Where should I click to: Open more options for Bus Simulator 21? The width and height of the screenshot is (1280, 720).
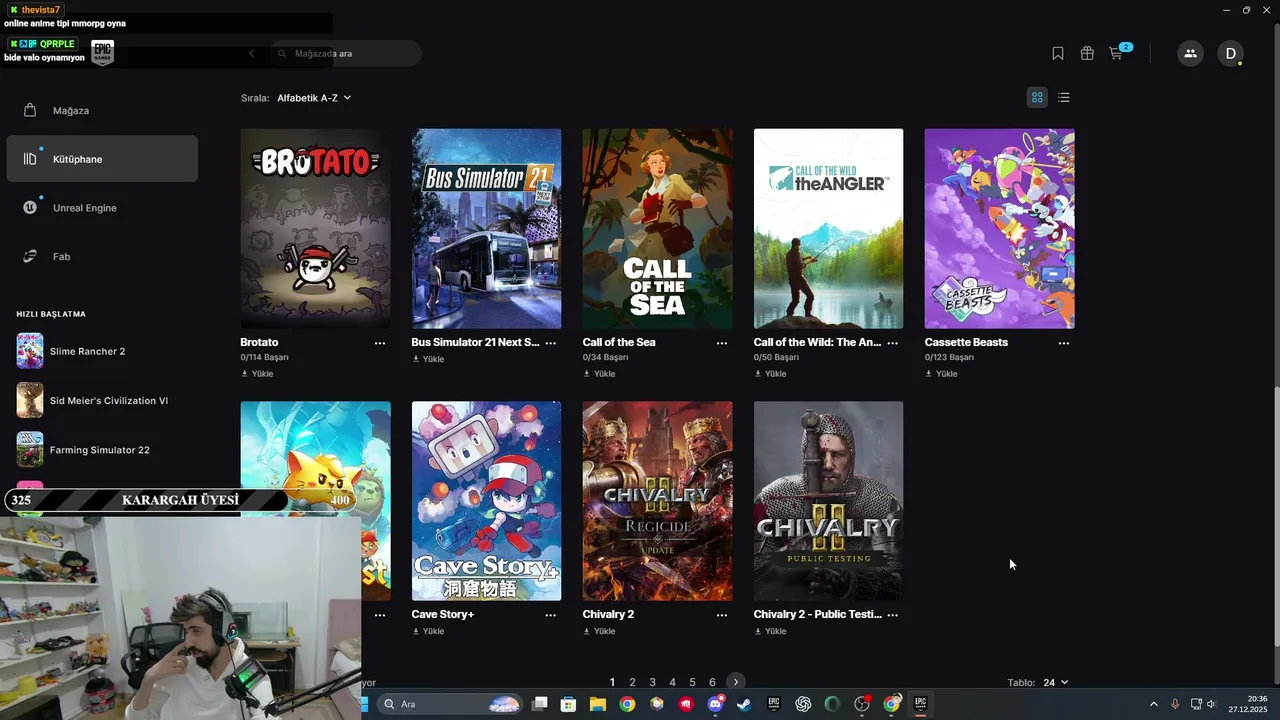[x=551, y=343]
